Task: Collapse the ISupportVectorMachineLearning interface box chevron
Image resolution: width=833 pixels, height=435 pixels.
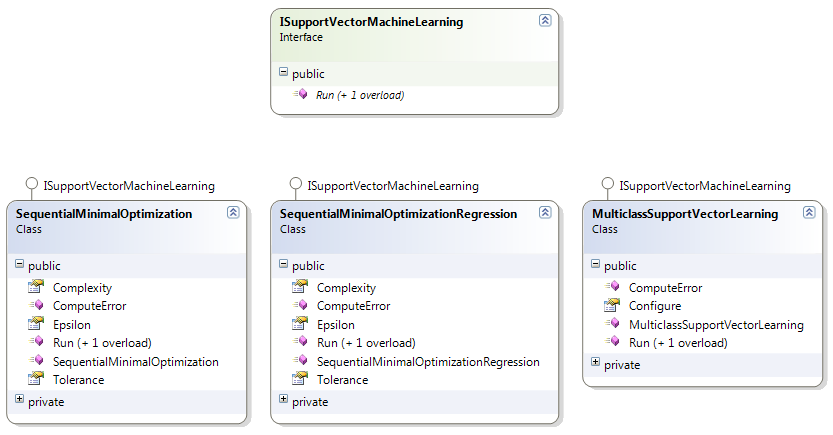Action: (x=545, y=21)
